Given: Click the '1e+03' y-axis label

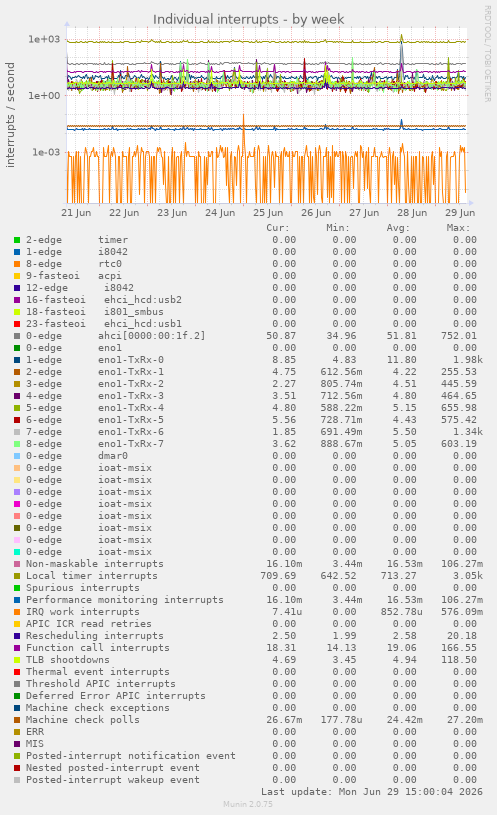Looking at the screenshot, I should tap(44, 39).
